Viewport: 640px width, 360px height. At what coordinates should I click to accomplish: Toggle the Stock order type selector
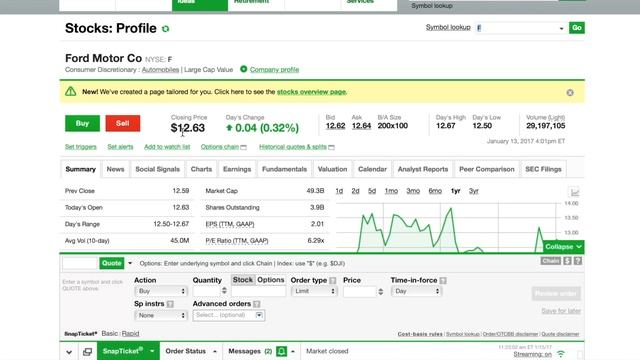click(243, 280)
